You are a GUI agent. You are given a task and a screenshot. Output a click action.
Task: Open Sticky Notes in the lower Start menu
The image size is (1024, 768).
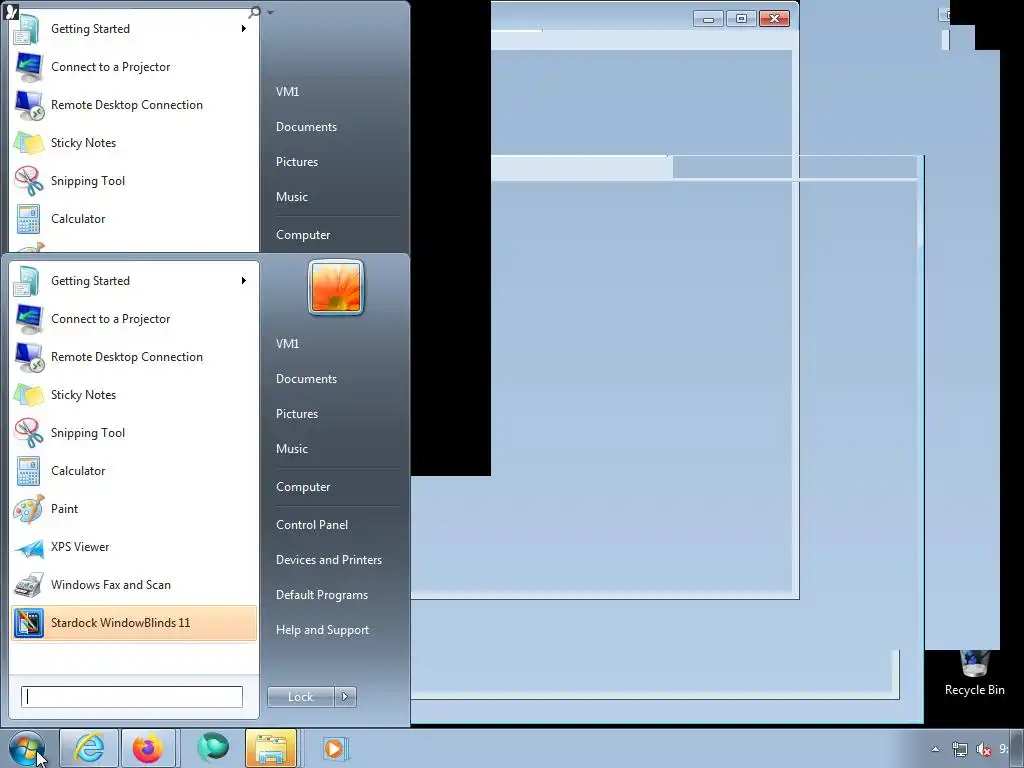(x=133, y=396)
